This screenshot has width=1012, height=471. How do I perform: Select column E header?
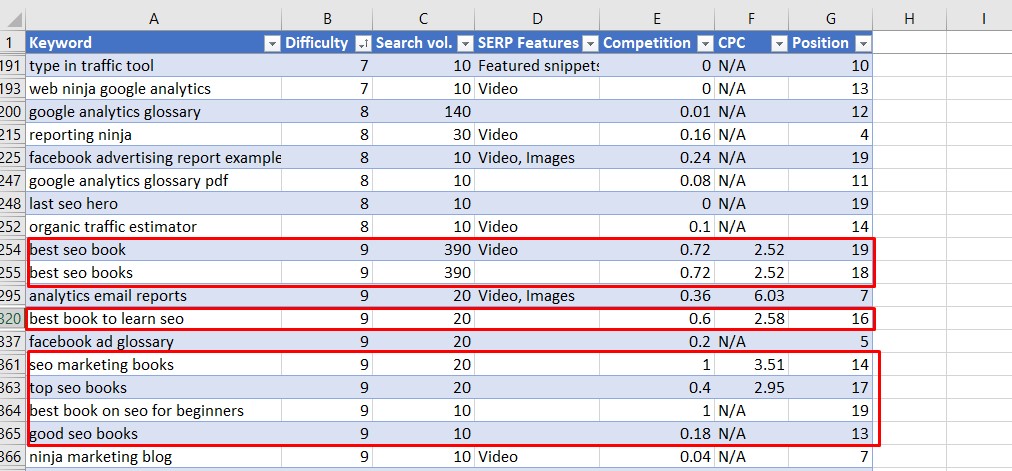click(x=657, y=19)
